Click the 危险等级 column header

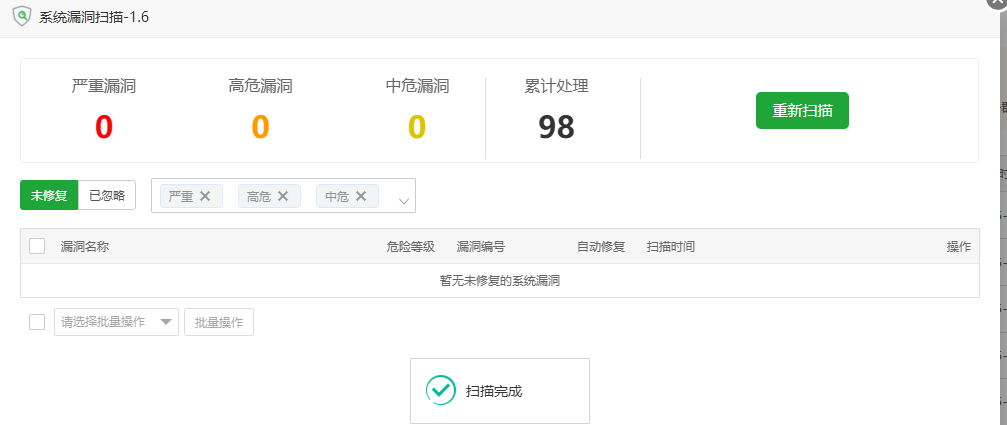(x=410, y=246)
